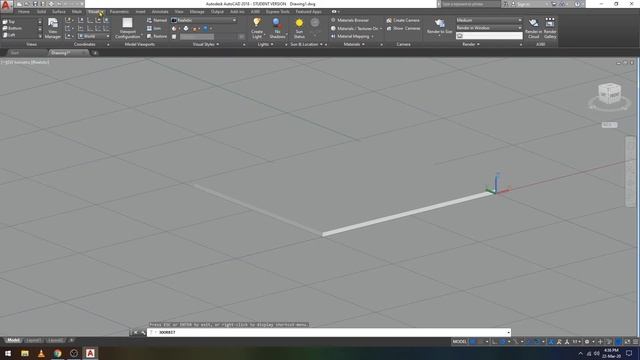Open Sun Status
This screenshot has height=360, width=640.
[299, 28]
